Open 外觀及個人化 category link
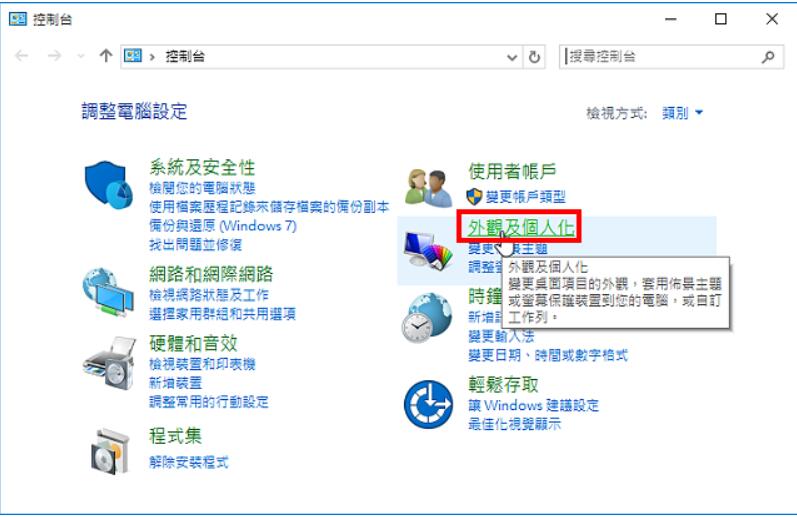Viewport: 797px width, 517px height. [520, 227]
